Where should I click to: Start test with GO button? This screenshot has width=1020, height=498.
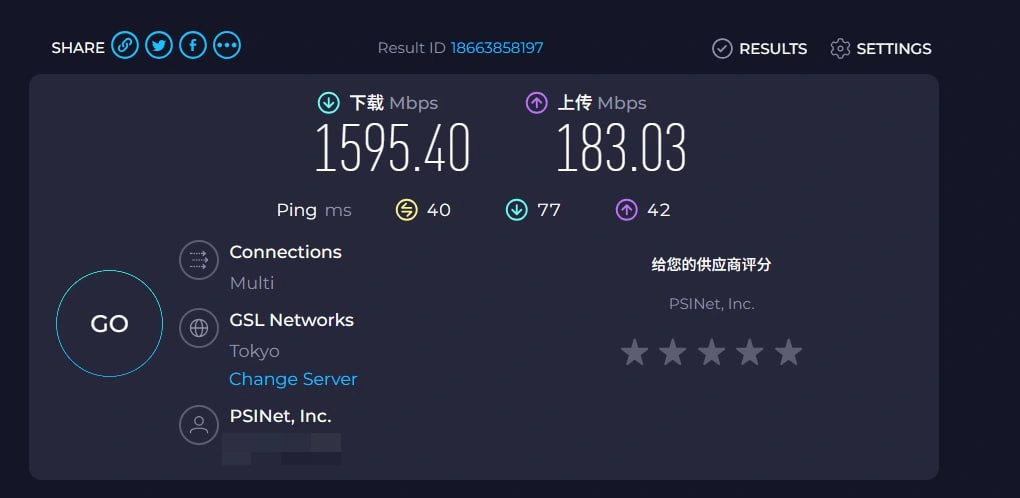[109, 324]
